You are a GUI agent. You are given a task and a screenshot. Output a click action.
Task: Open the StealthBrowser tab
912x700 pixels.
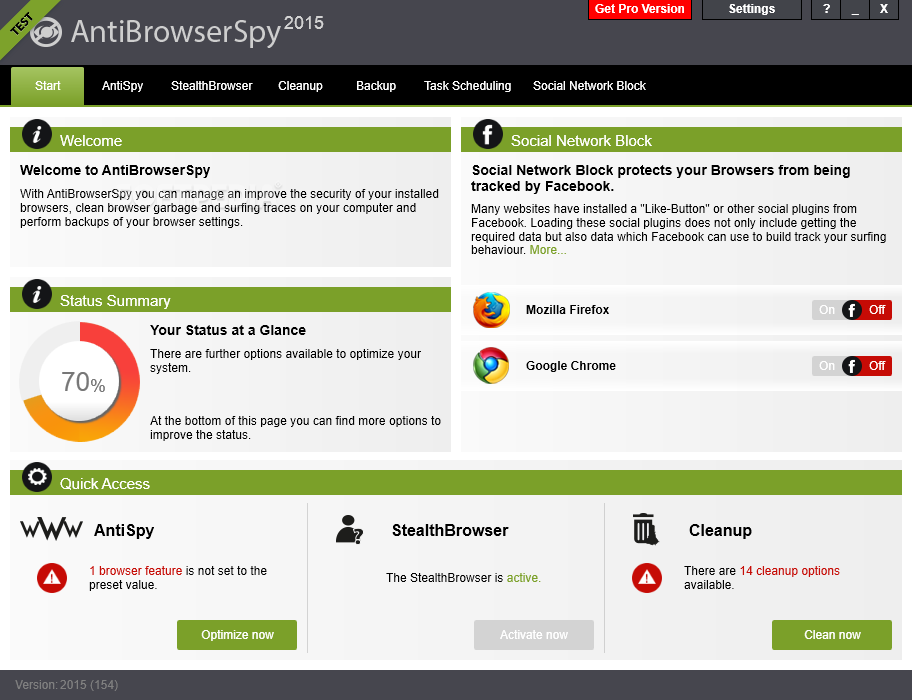point(212,86)
